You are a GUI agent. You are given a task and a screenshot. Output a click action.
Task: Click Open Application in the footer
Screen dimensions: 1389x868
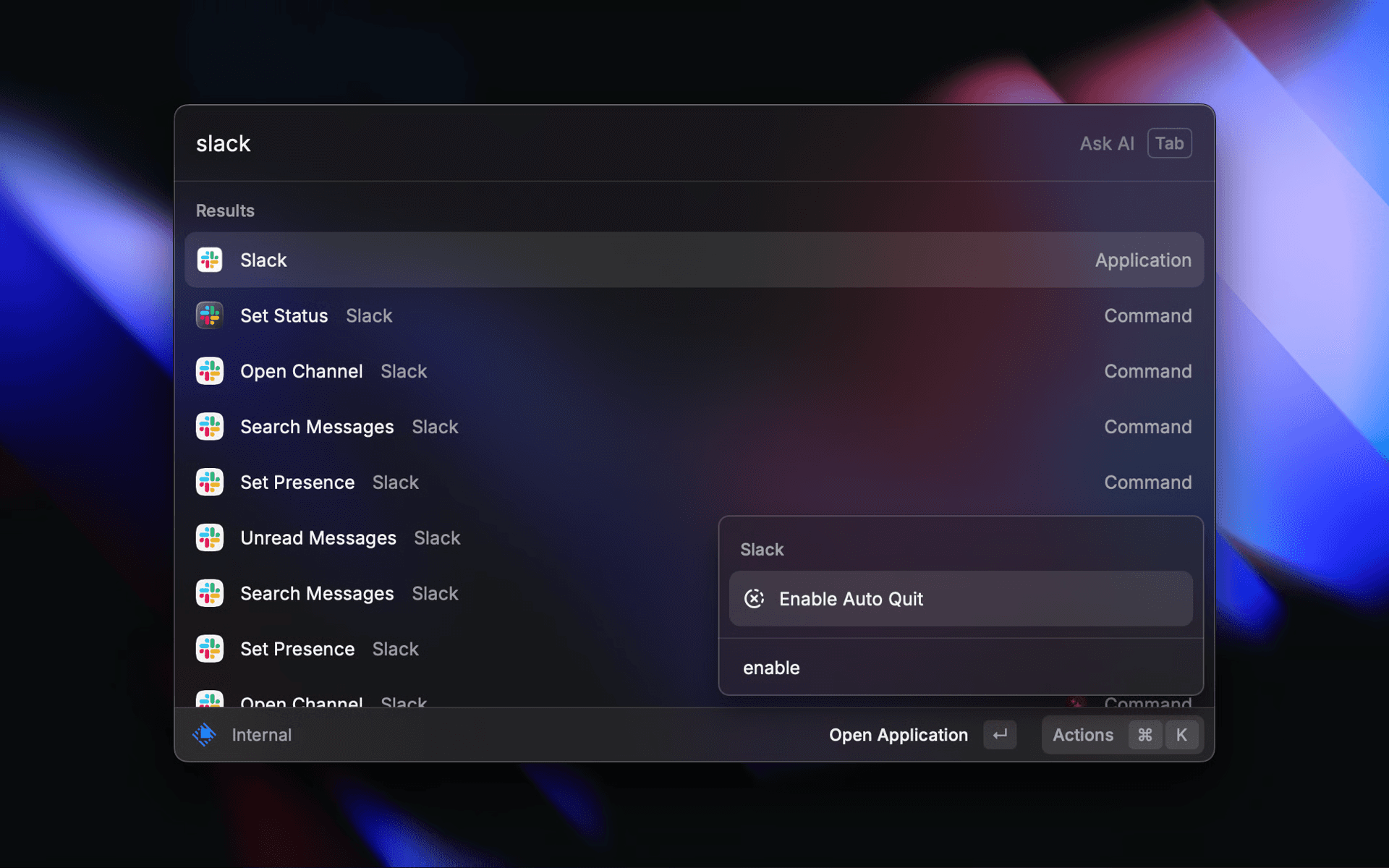[x=898, y=734]
